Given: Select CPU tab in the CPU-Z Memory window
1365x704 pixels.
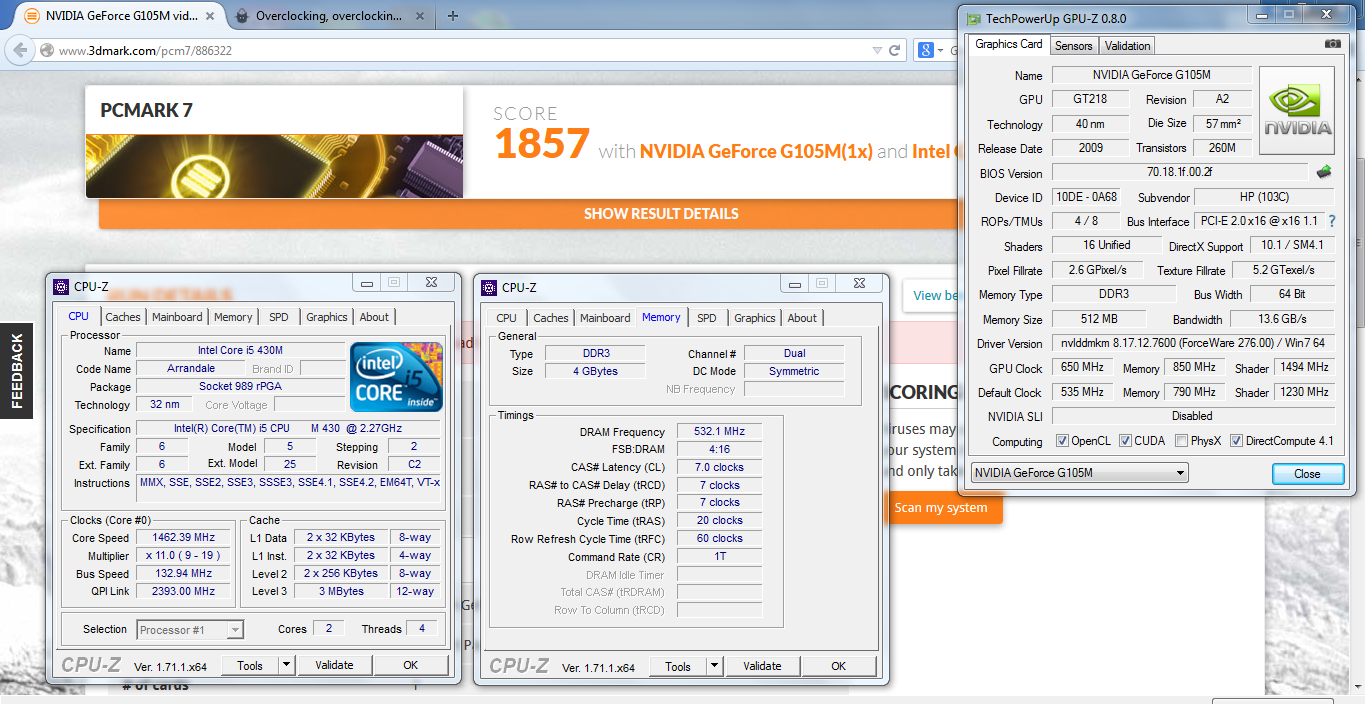Looking at the screenshot, I should [x=507, y=318].
